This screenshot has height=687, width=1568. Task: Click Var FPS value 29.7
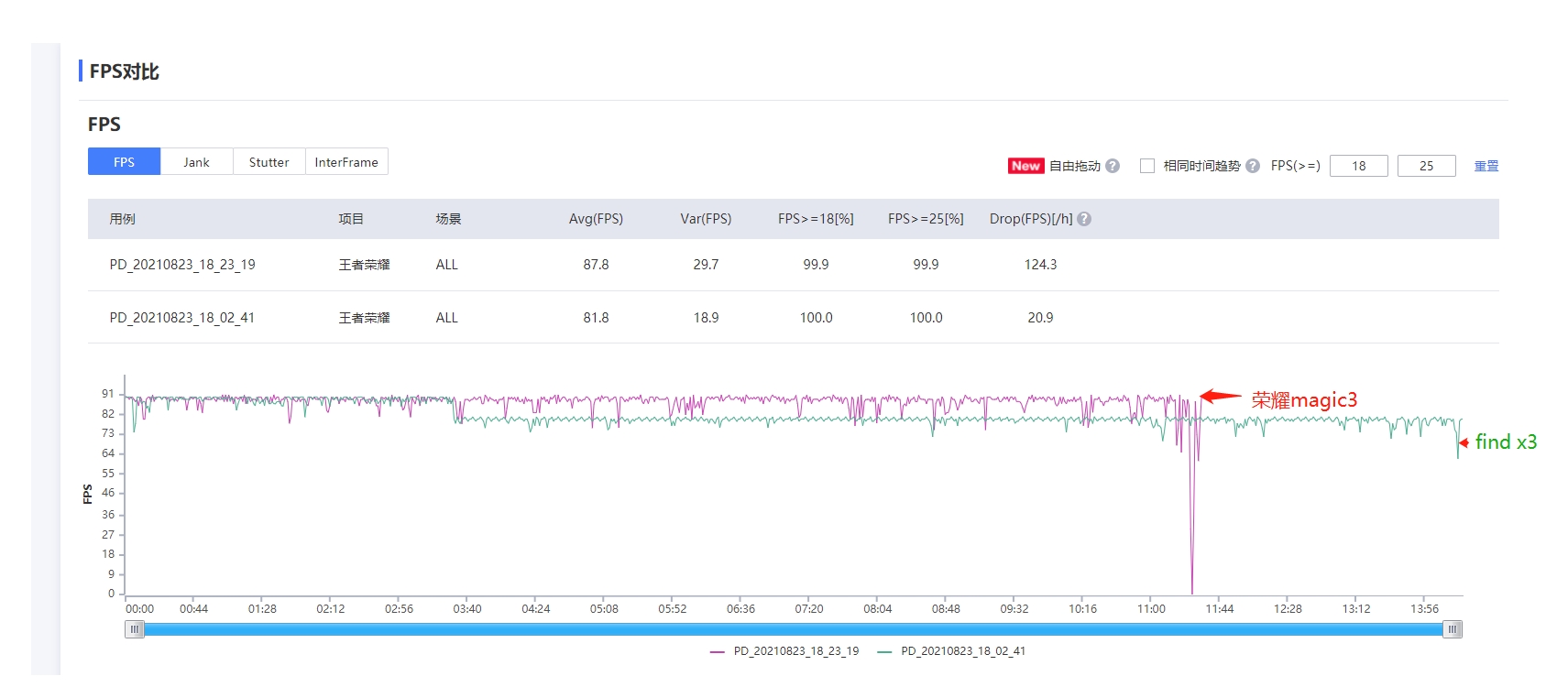706,265
